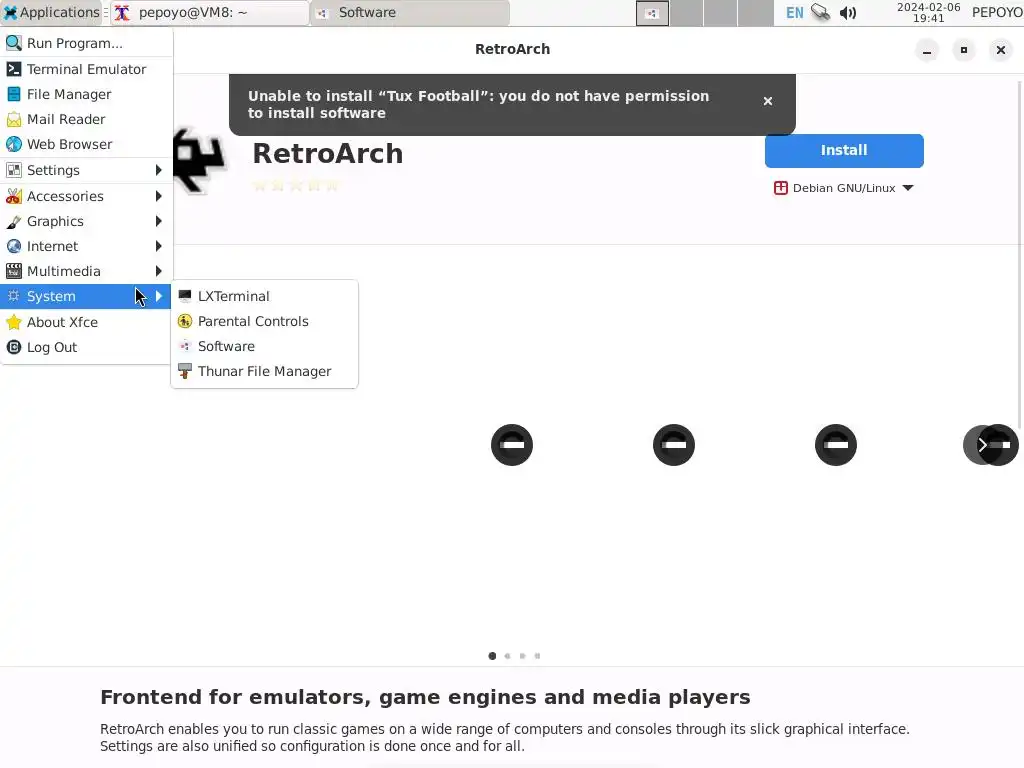Screen dimensions: 1024x768
Task: Select the second carousel page dot
Action: (507, 656)
